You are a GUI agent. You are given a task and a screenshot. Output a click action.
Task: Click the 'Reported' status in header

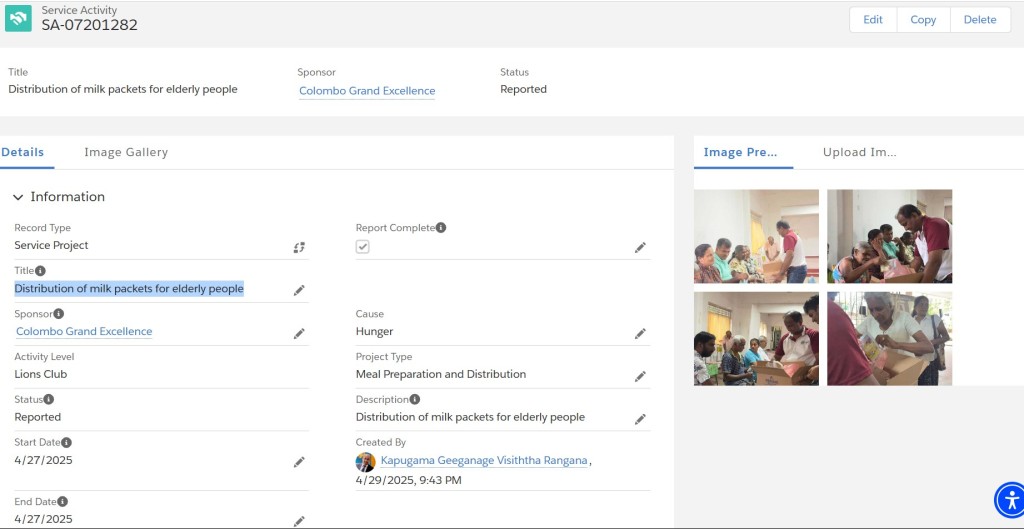[523, 89]
